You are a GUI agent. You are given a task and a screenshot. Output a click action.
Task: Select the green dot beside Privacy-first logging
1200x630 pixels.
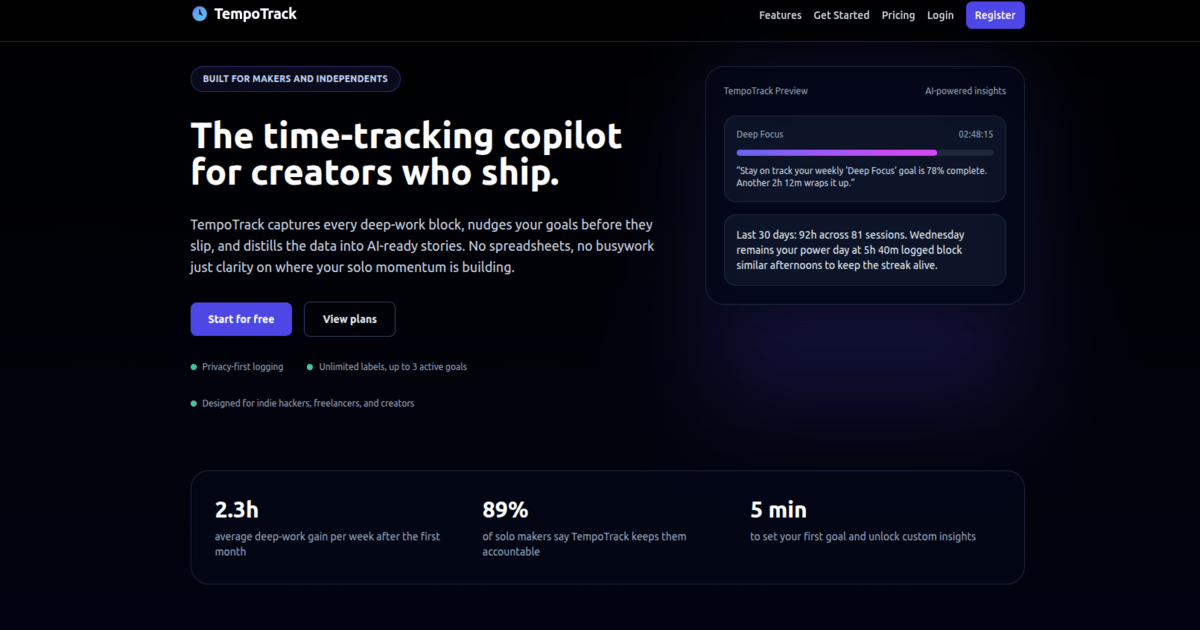(x=193, y=366)
